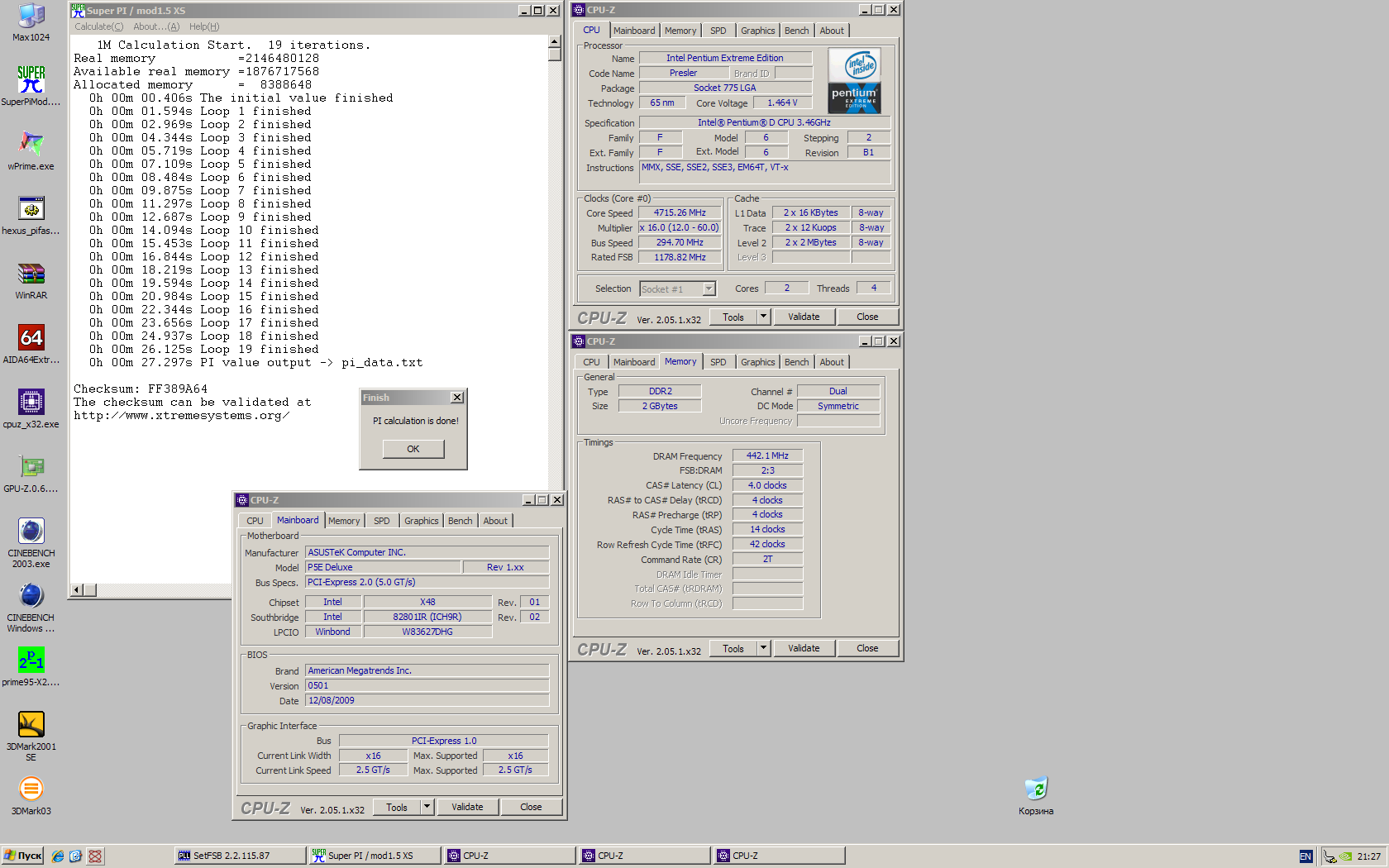
Task: Click the Super PI vertical scrollbar up arrow
Action: coord(555,41)
